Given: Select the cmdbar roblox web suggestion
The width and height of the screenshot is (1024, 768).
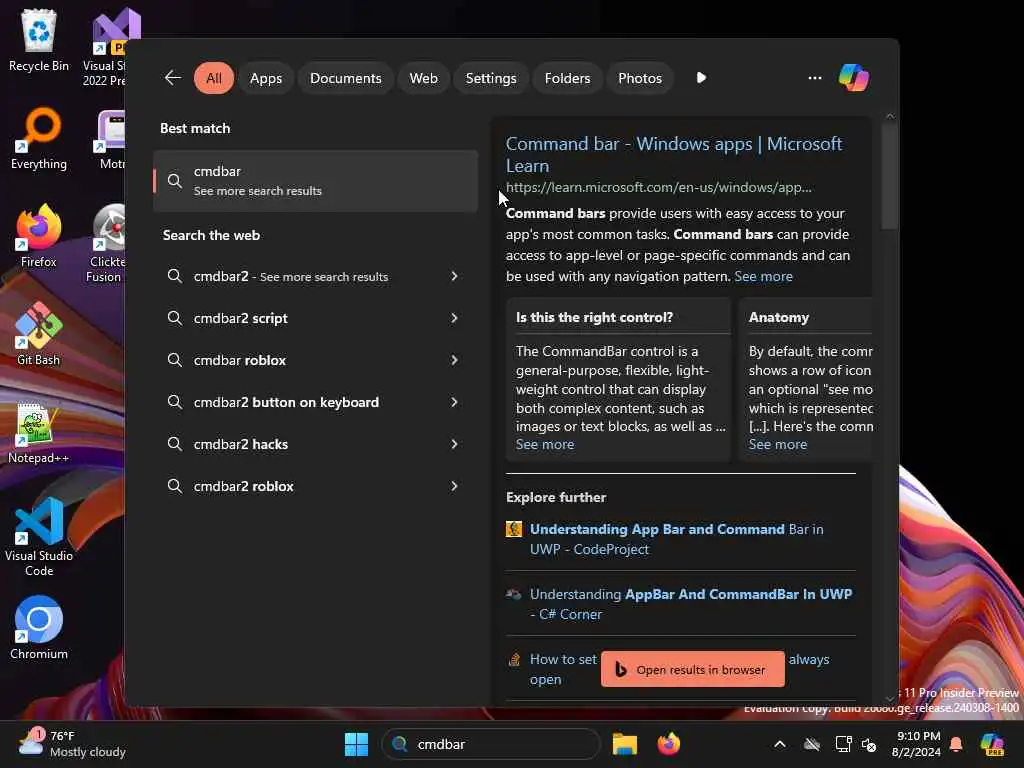Looking at the screenshot, I should [315, 360].
